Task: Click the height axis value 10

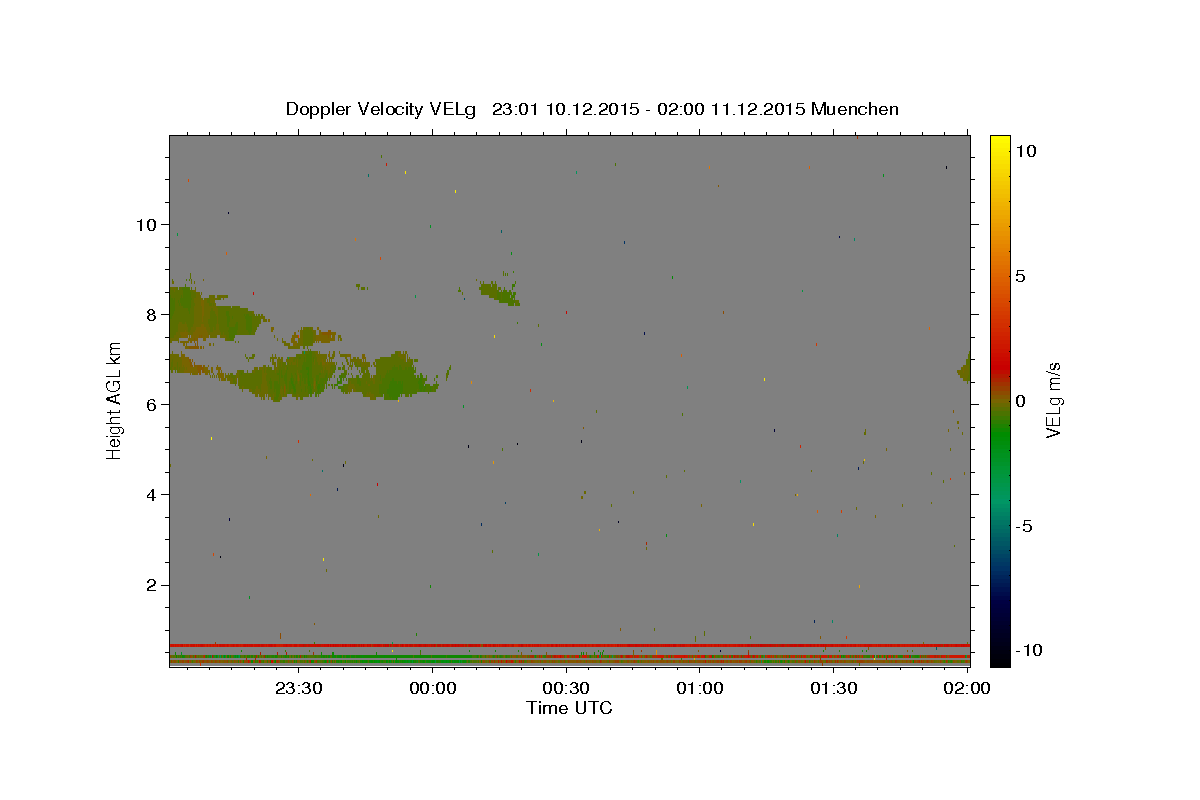Action: coord(147,224)
